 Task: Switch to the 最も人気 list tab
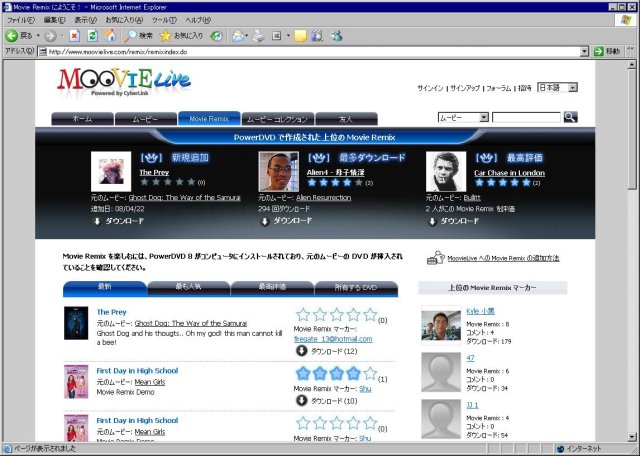[x=188, y=287]
